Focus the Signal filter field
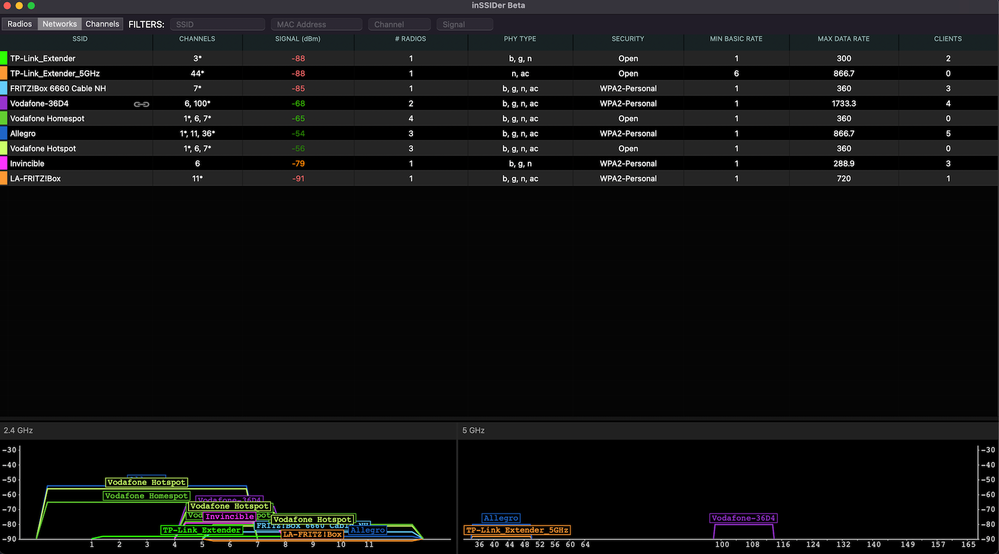The width and height of the screenshot is (999, 554). click(x=465, y=24)
